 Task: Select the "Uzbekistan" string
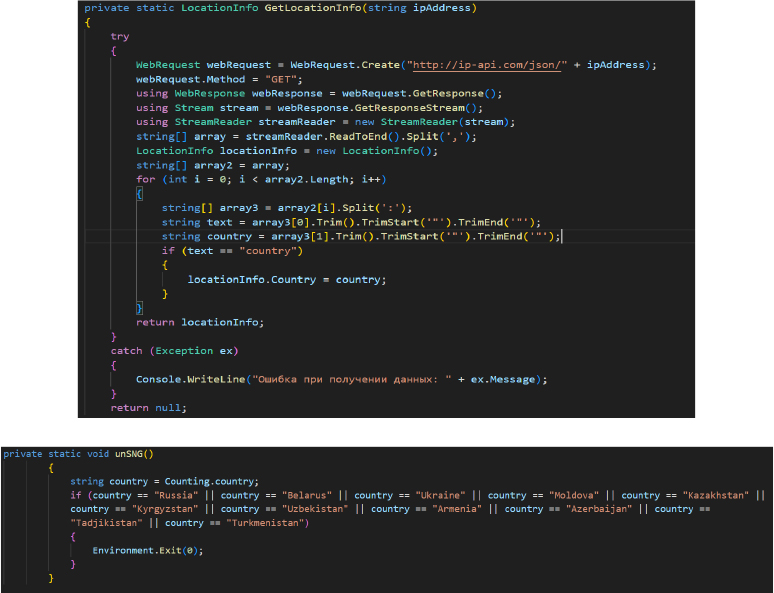pos(315,510)
